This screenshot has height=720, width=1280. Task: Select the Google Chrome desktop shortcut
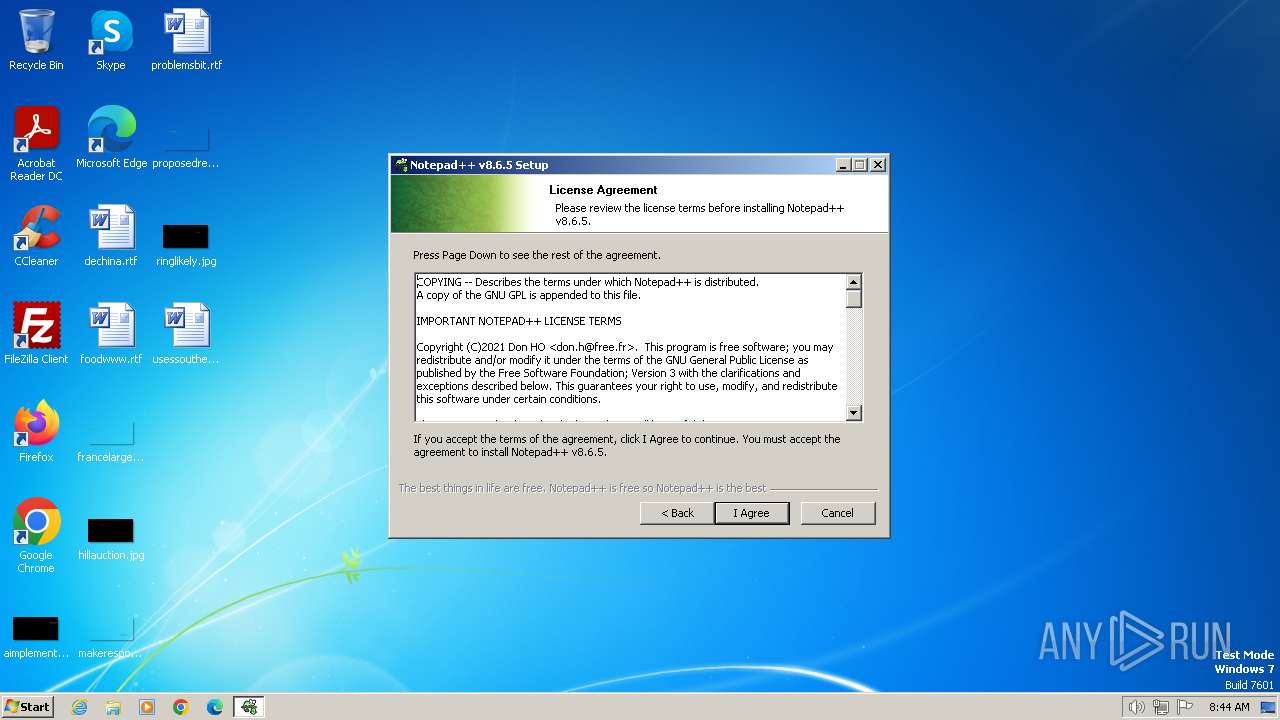click(x=36, y=536)
